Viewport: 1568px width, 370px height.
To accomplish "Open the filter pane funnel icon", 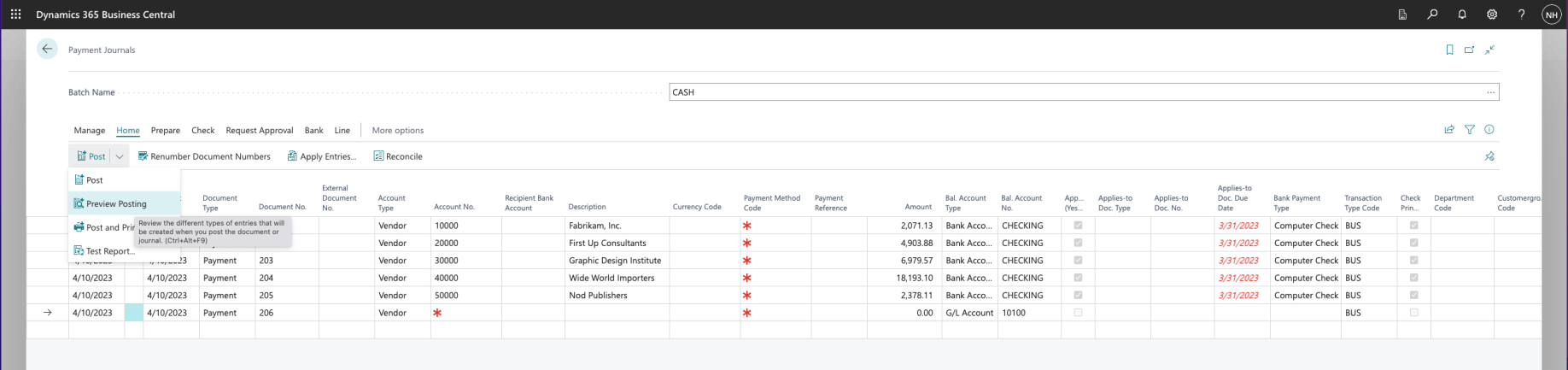I will coord(1470,130).
